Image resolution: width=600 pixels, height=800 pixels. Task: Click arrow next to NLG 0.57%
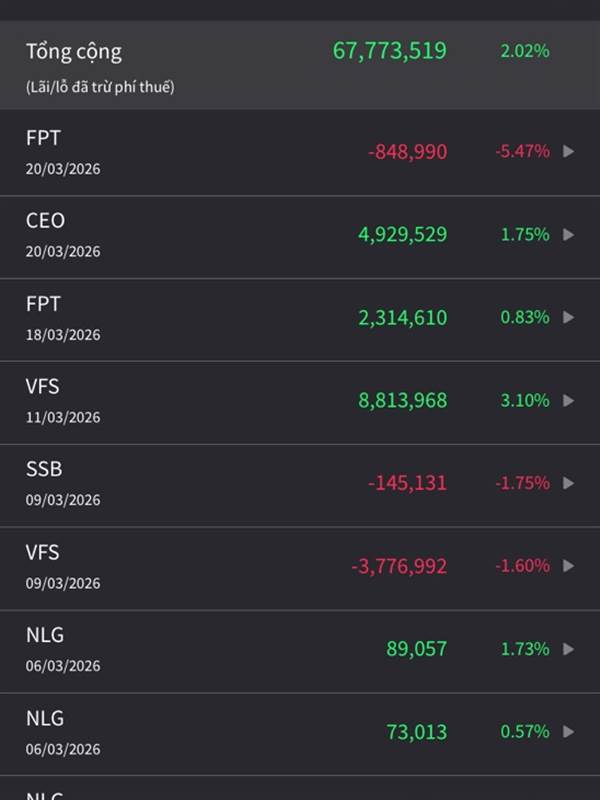click(568, 732)
